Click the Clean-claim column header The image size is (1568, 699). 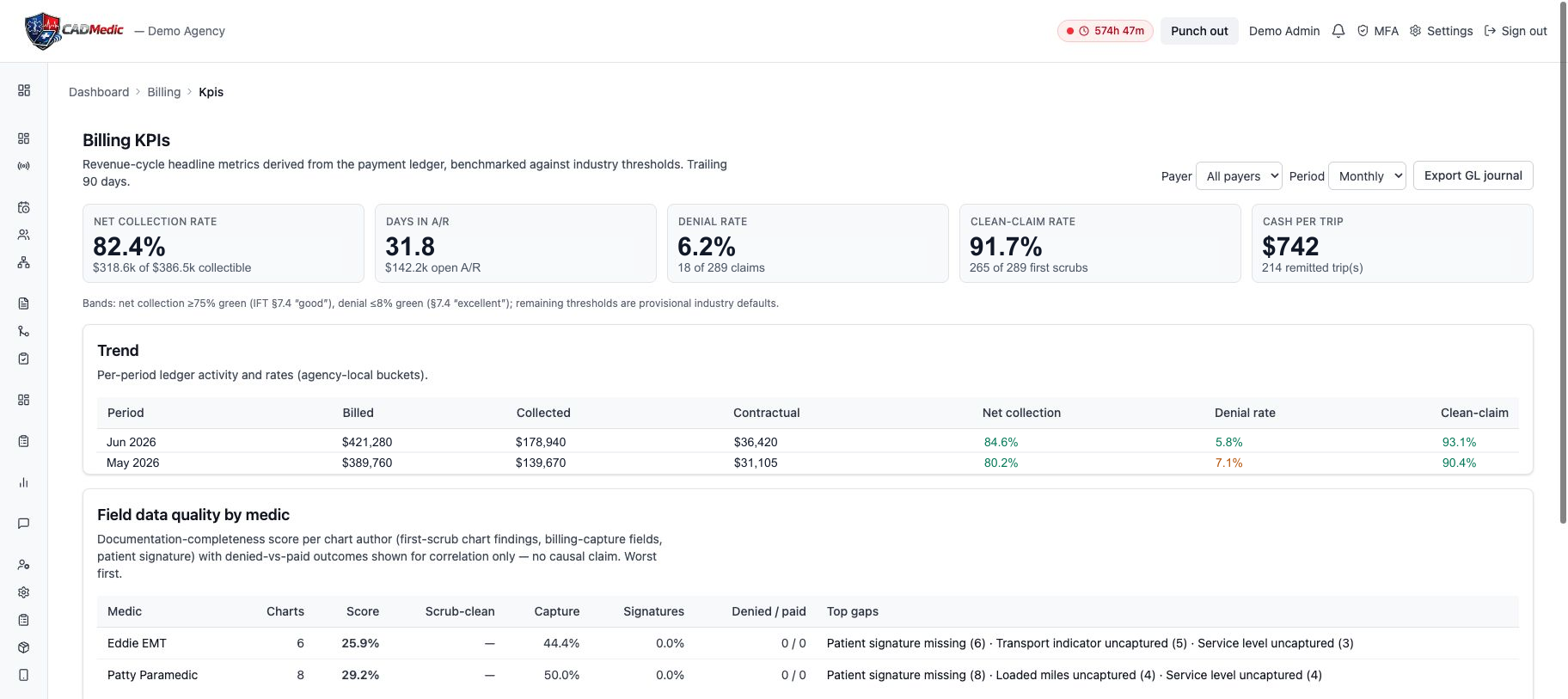click(1474, 413)
